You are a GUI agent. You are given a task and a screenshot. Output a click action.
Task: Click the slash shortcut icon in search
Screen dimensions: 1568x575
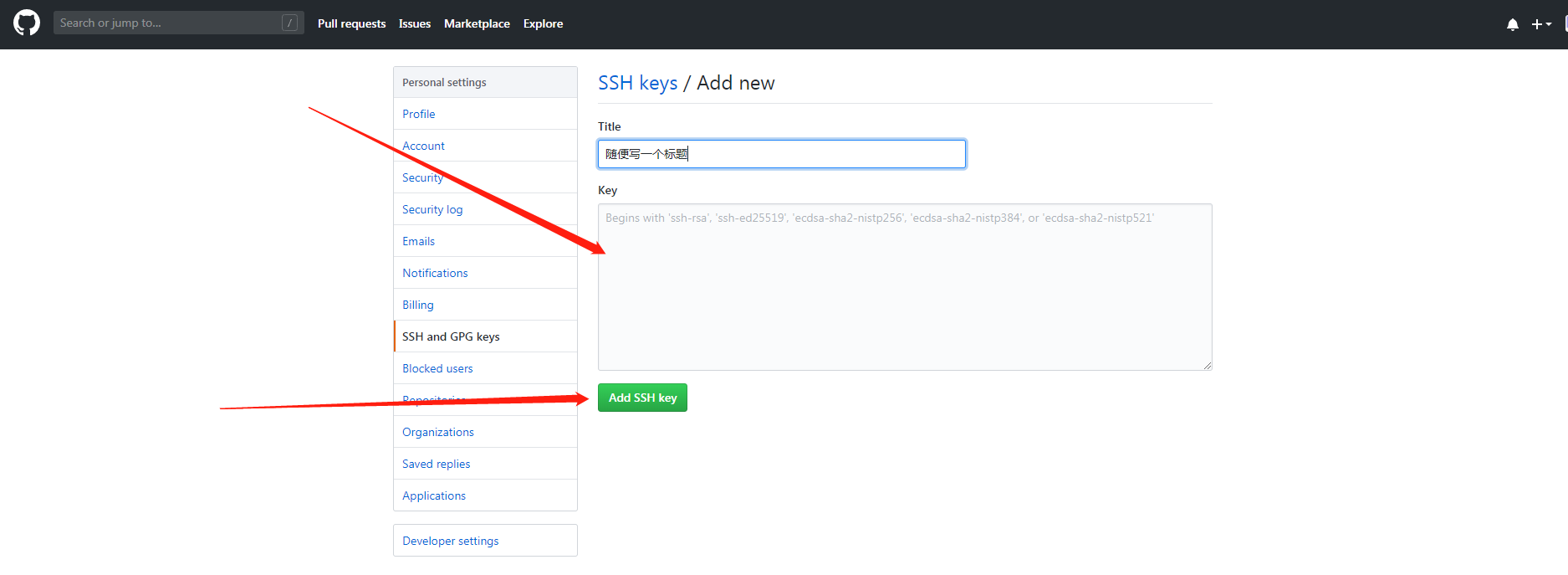click(289, 23)
